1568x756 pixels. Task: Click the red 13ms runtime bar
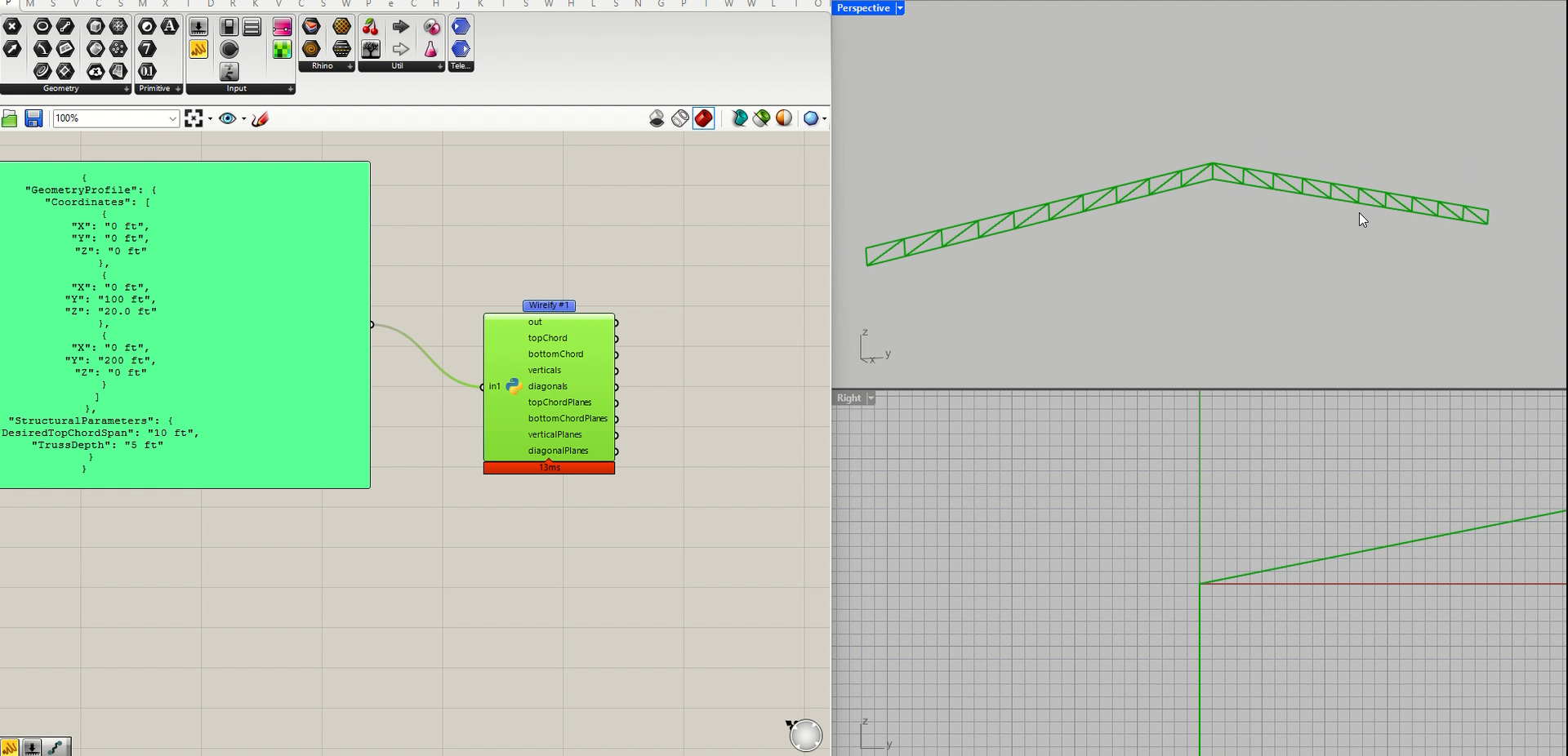click(549, 468)
